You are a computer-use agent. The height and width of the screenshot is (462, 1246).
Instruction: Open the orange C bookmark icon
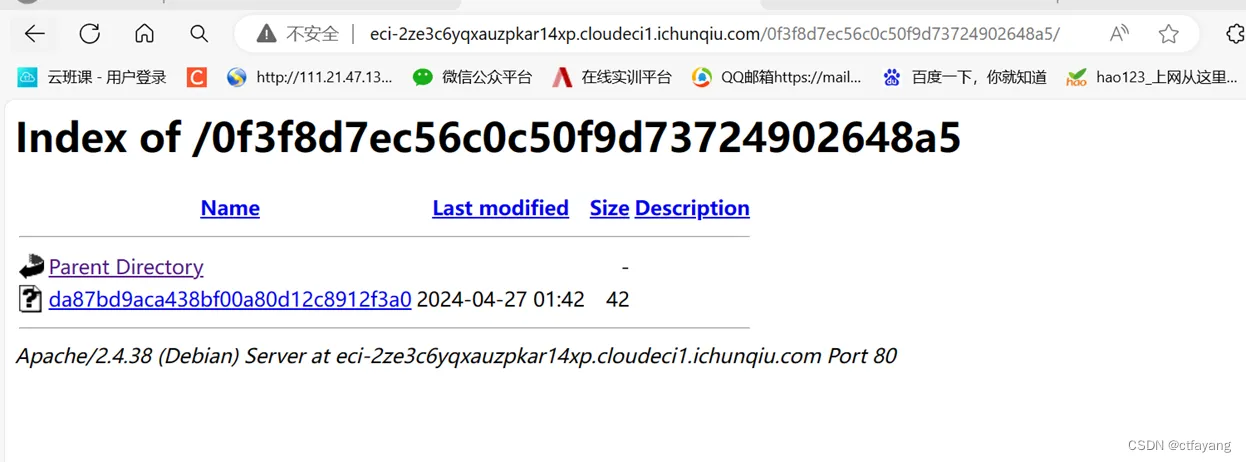(197, 77)
